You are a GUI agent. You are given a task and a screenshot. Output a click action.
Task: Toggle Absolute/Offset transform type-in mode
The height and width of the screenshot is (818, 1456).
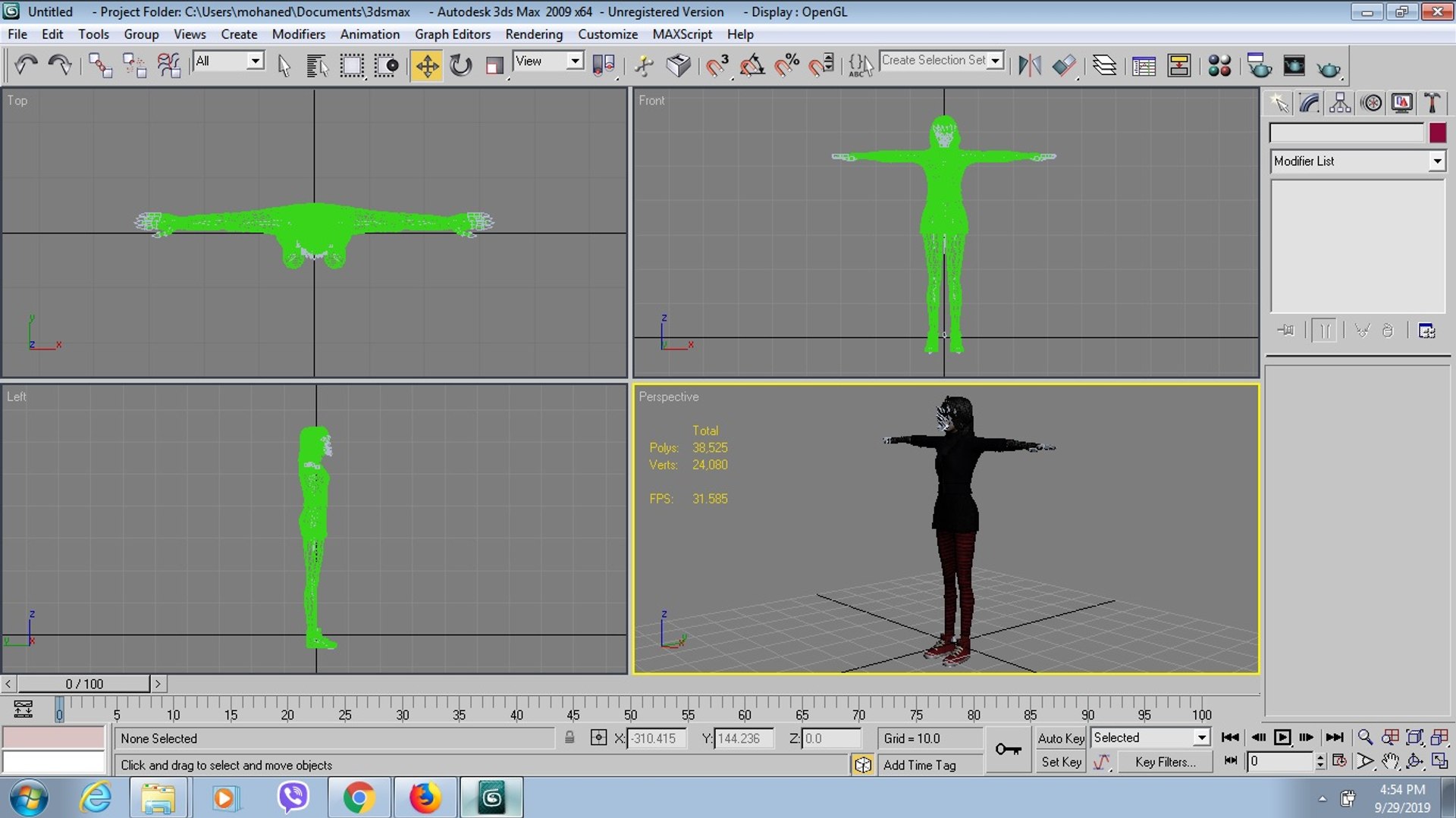[598, 738]
